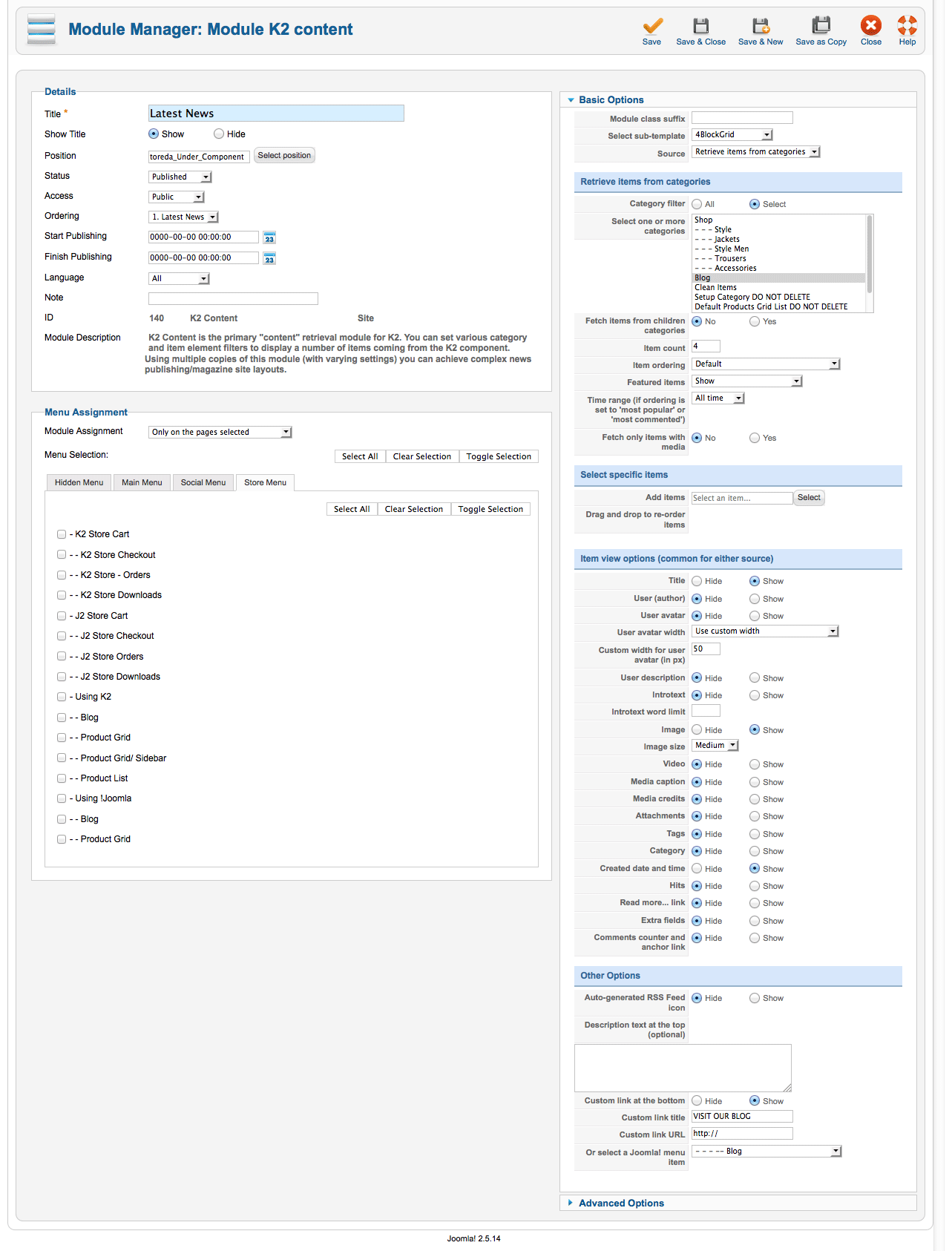Check the Product List checkbox
The width and height of the screenshot is (952, 1251).
[x=62, y=778]
